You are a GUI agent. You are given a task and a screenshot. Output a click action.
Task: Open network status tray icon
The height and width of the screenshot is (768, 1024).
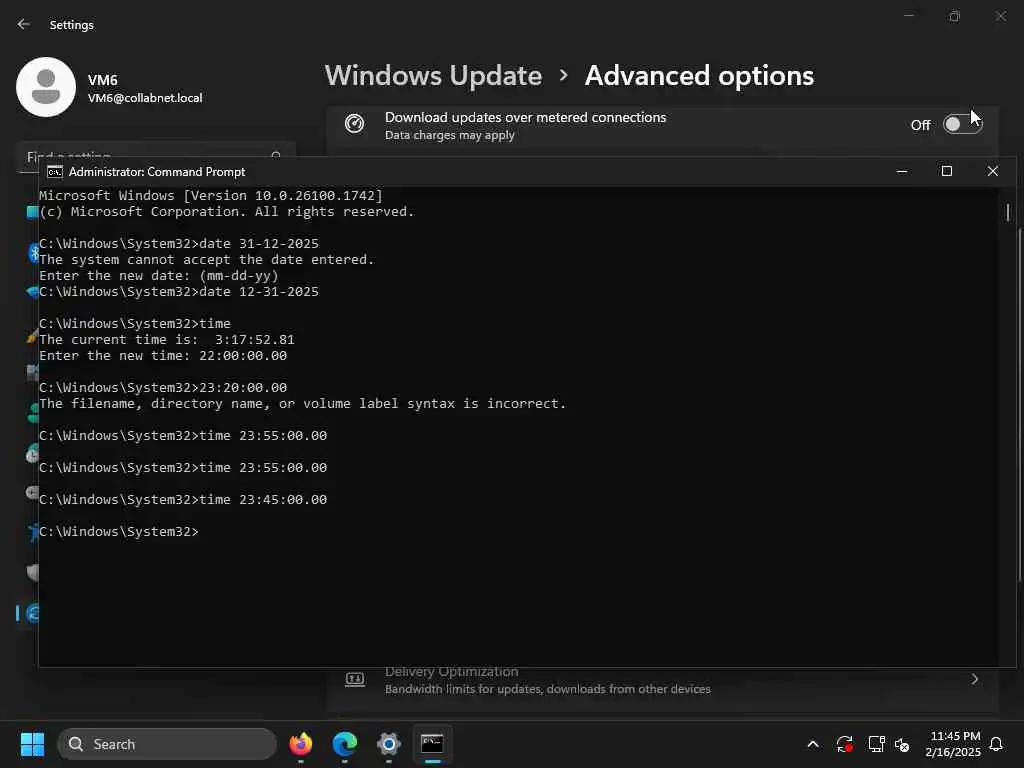pos(876,744)
